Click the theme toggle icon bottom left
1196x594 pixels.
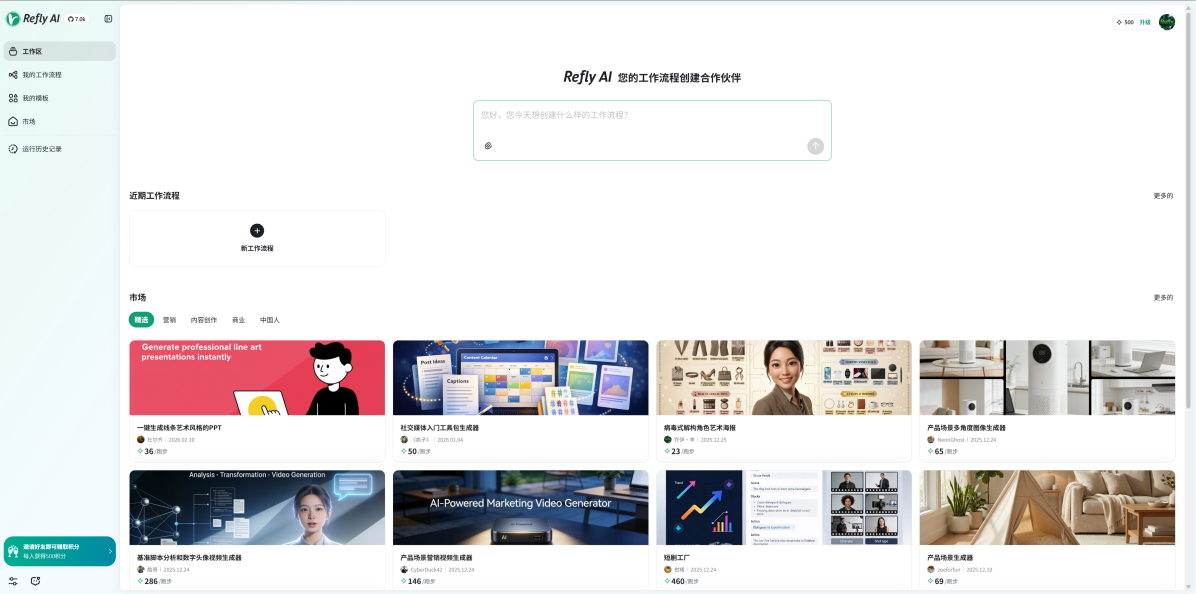coord(36,580)
